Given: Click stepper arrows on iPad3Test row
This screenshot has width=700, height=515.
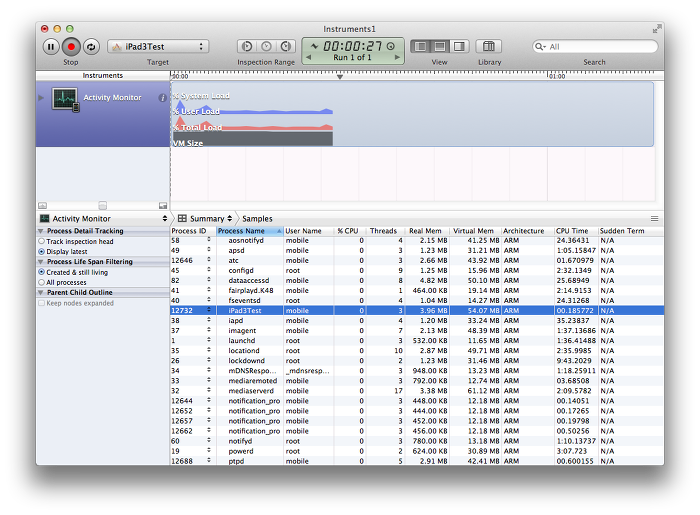Looking at the screenshot, I should (x=208, y=310).
